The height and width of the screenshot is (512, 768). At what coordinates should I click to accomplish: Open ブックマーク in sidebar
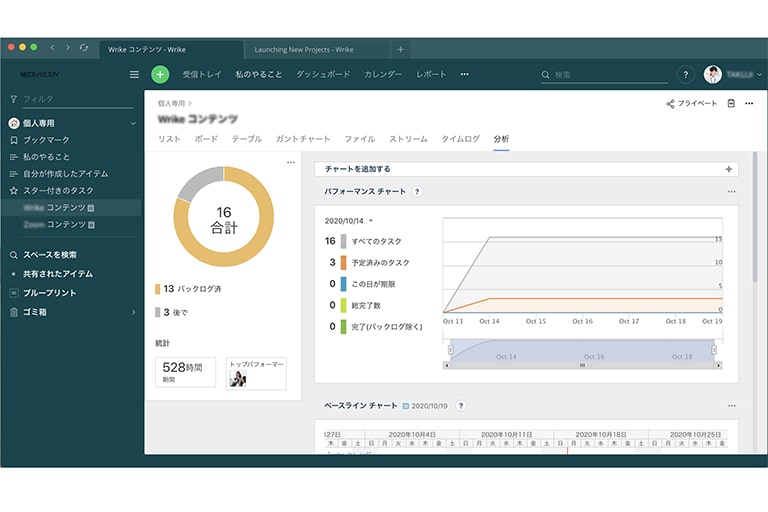pyautogui.click(x=46, y=140)
